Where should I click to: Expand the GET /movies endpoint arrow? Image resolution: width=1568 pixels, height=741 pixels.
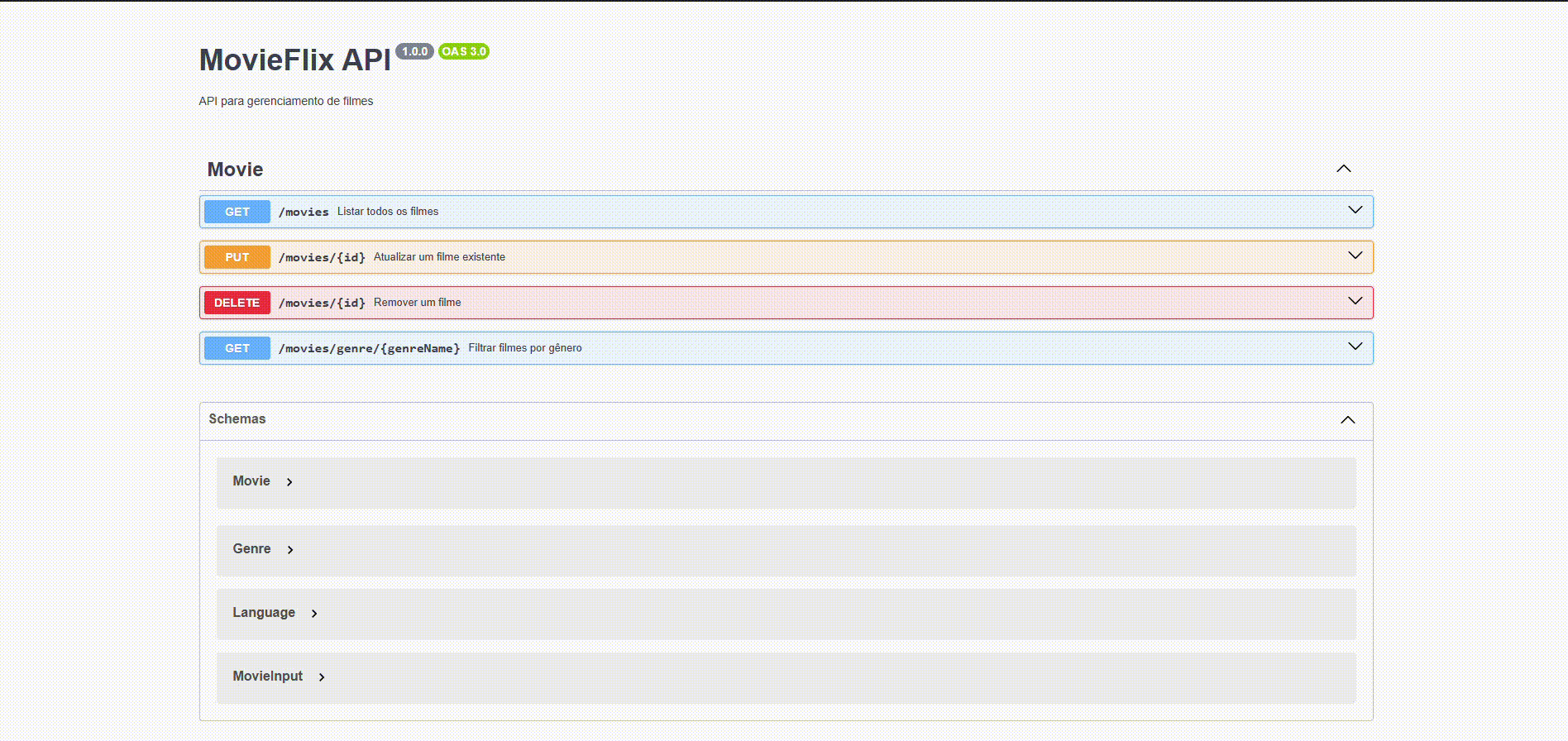1355,210
